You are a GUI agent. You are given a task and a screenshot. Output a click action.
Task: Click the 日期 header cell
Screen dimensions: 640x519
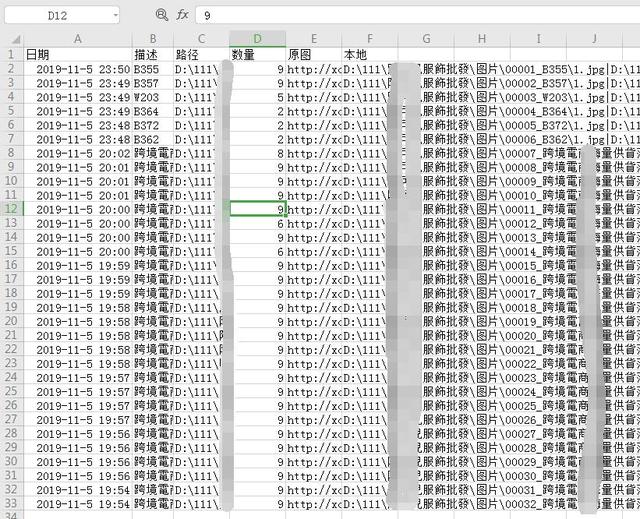(x=78, y=54)
